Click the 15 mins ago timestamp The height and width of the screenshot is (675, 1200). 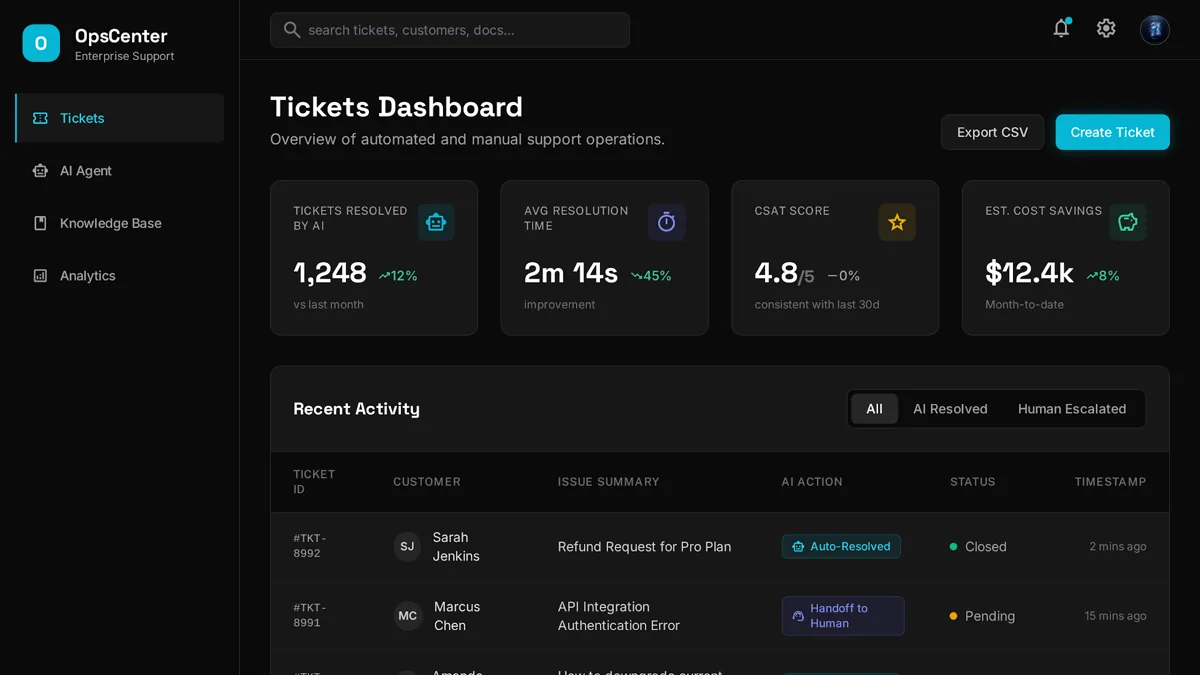click(x=1115, y=616)
